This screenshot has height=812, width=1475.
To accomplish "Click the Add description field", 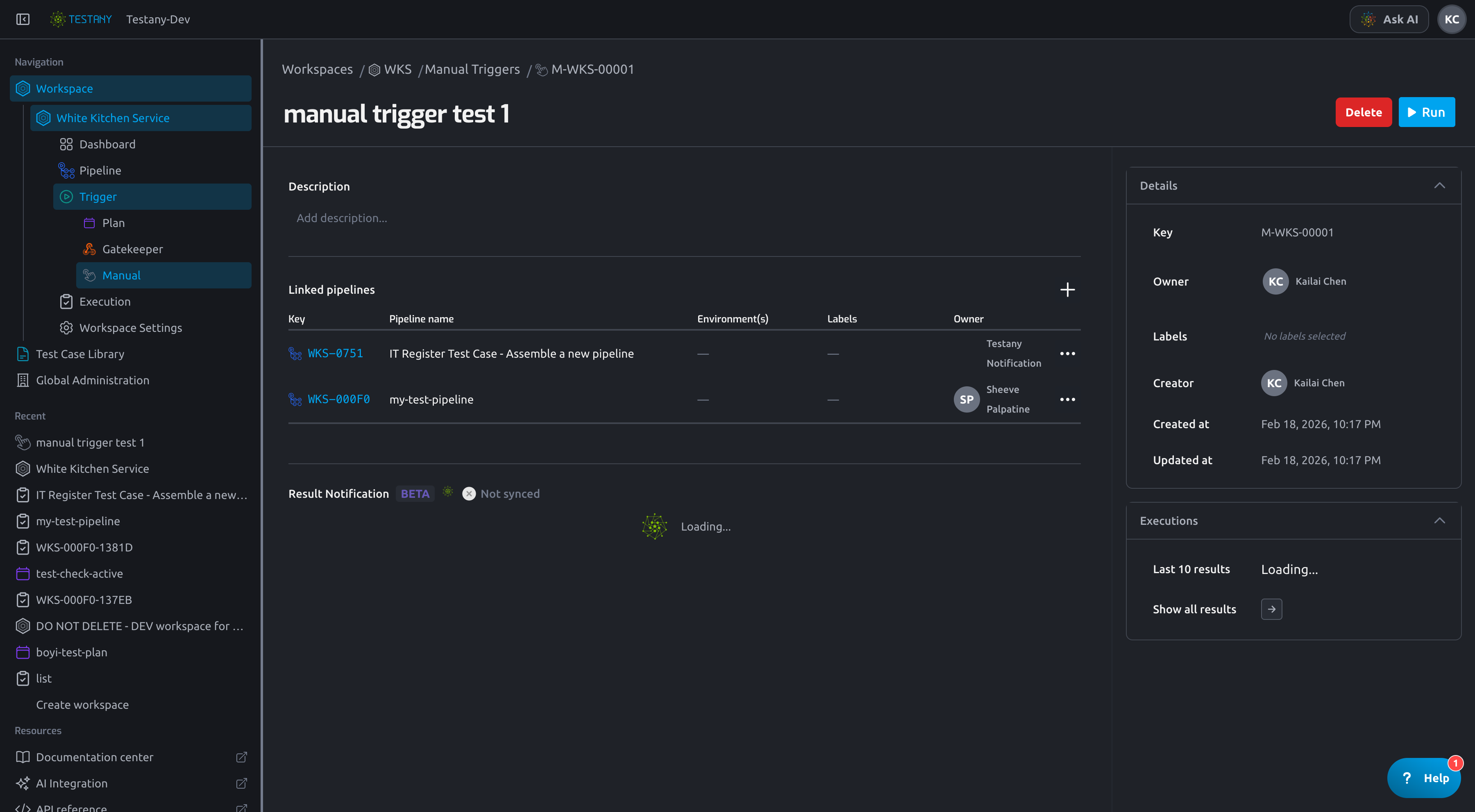I will [684, 218].
